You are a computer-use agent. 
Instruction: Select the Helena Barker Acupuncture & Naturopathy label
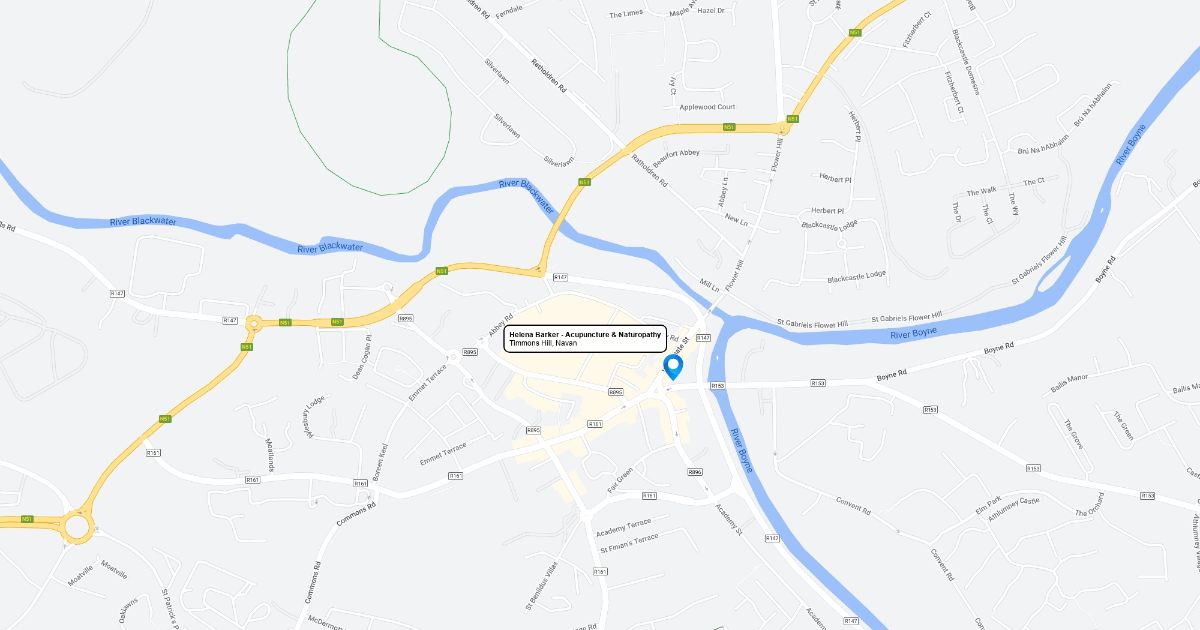click(585, 338)
